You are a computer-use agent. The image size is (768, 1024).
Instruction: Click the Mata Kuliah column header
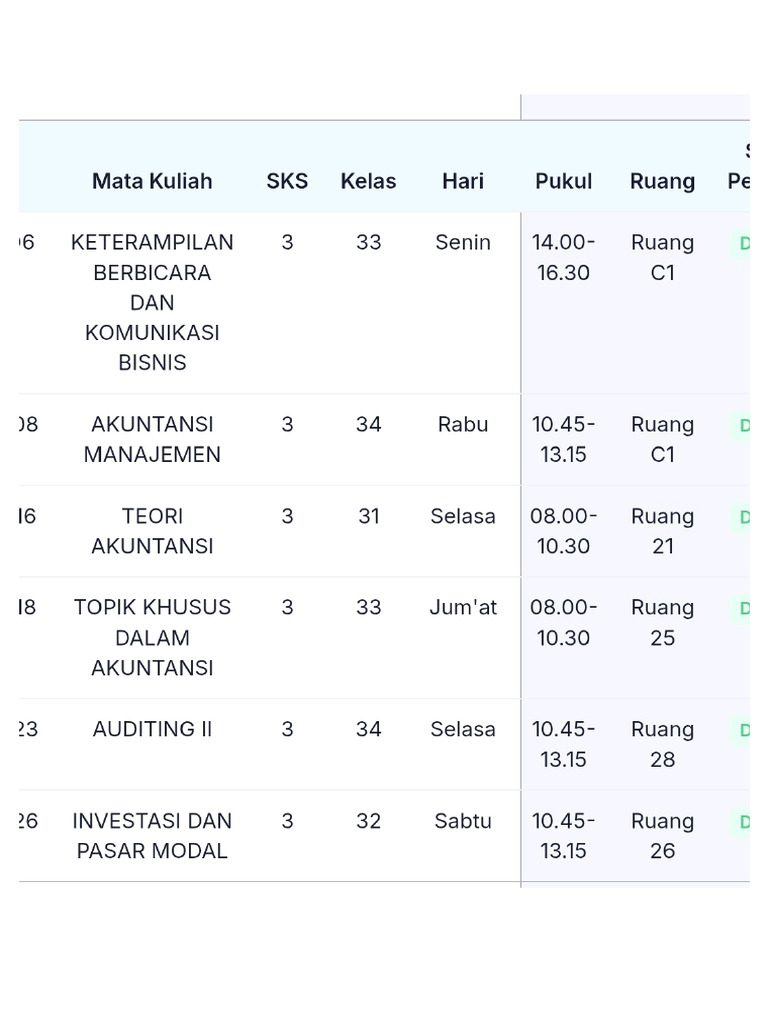(x=152, y=181)
